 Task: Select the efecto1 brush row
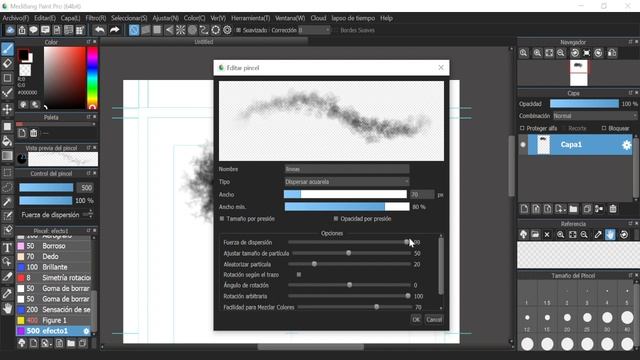53,331
